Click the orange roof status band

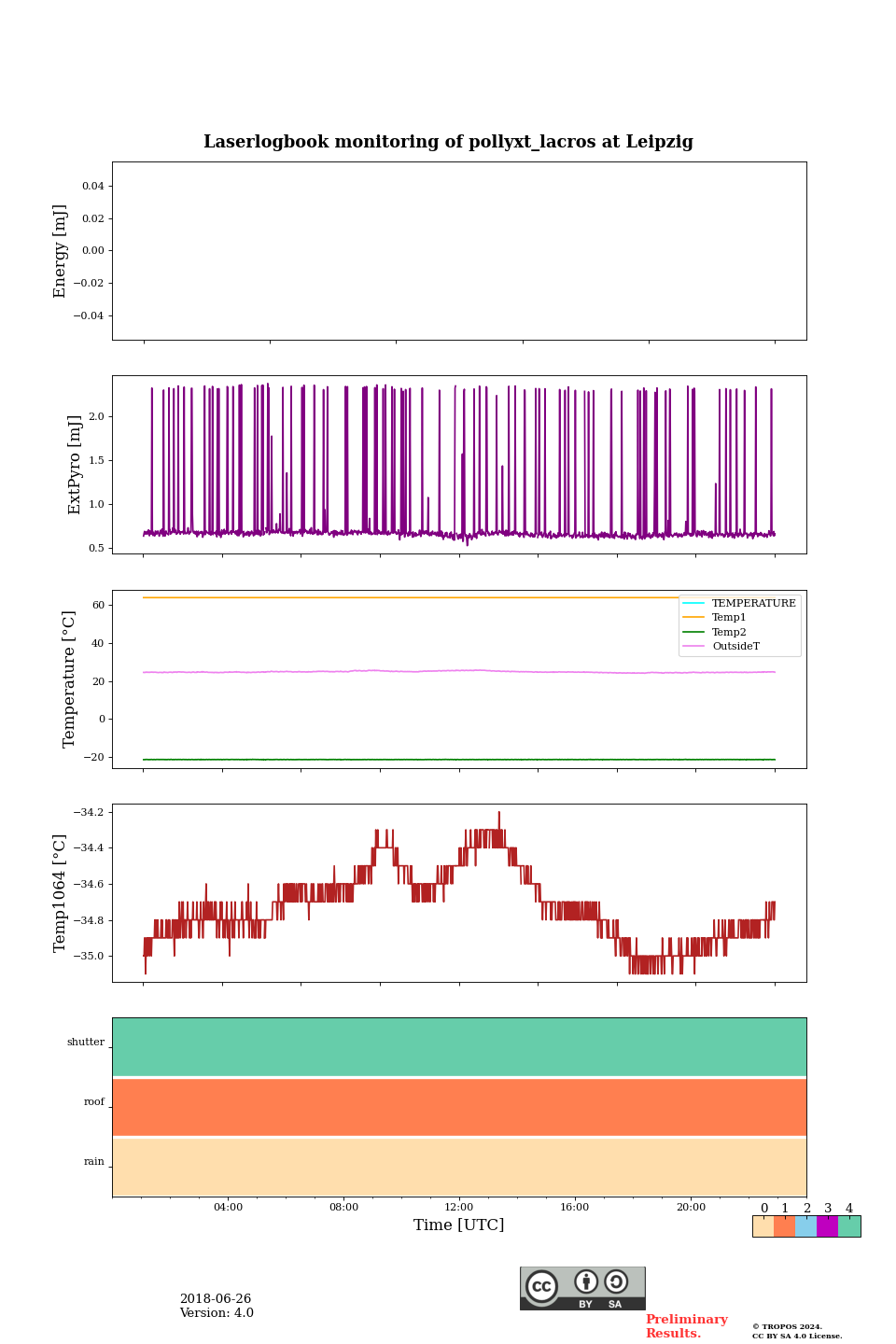[459, 1107]
